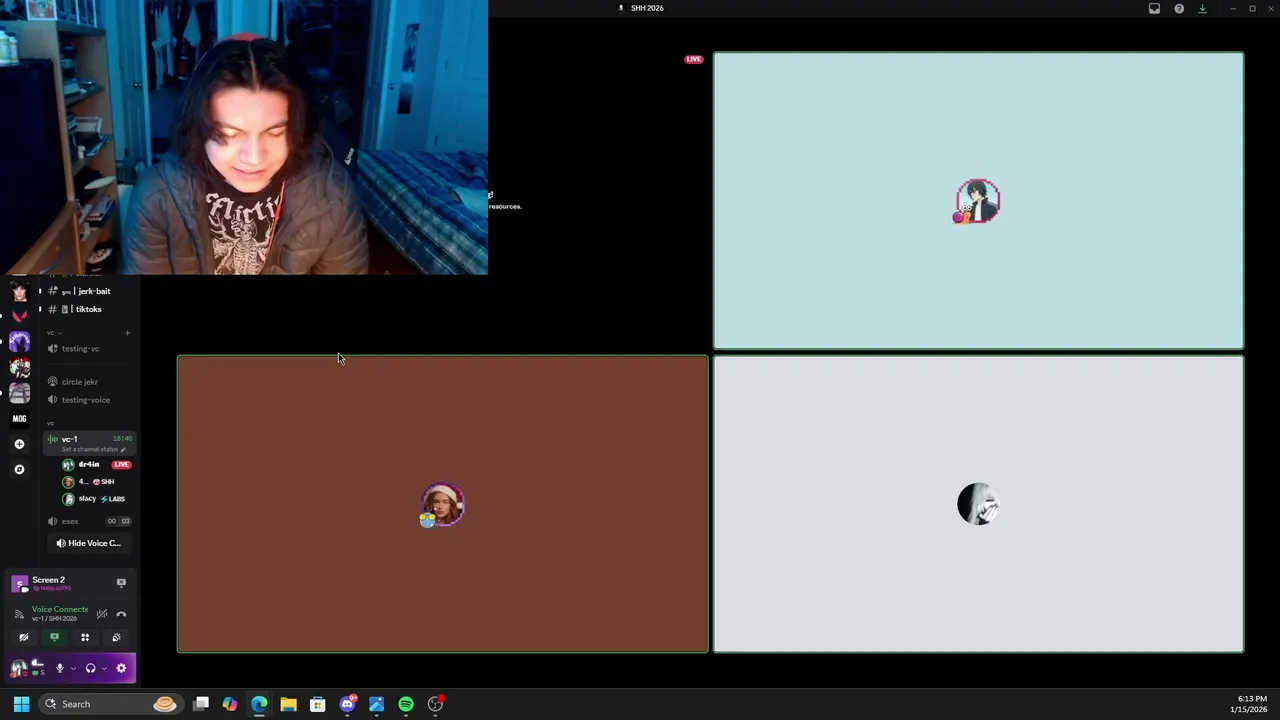1280x720 pixels.
Task: Join the esex voice channel
Action: click(x=89, y=521)
